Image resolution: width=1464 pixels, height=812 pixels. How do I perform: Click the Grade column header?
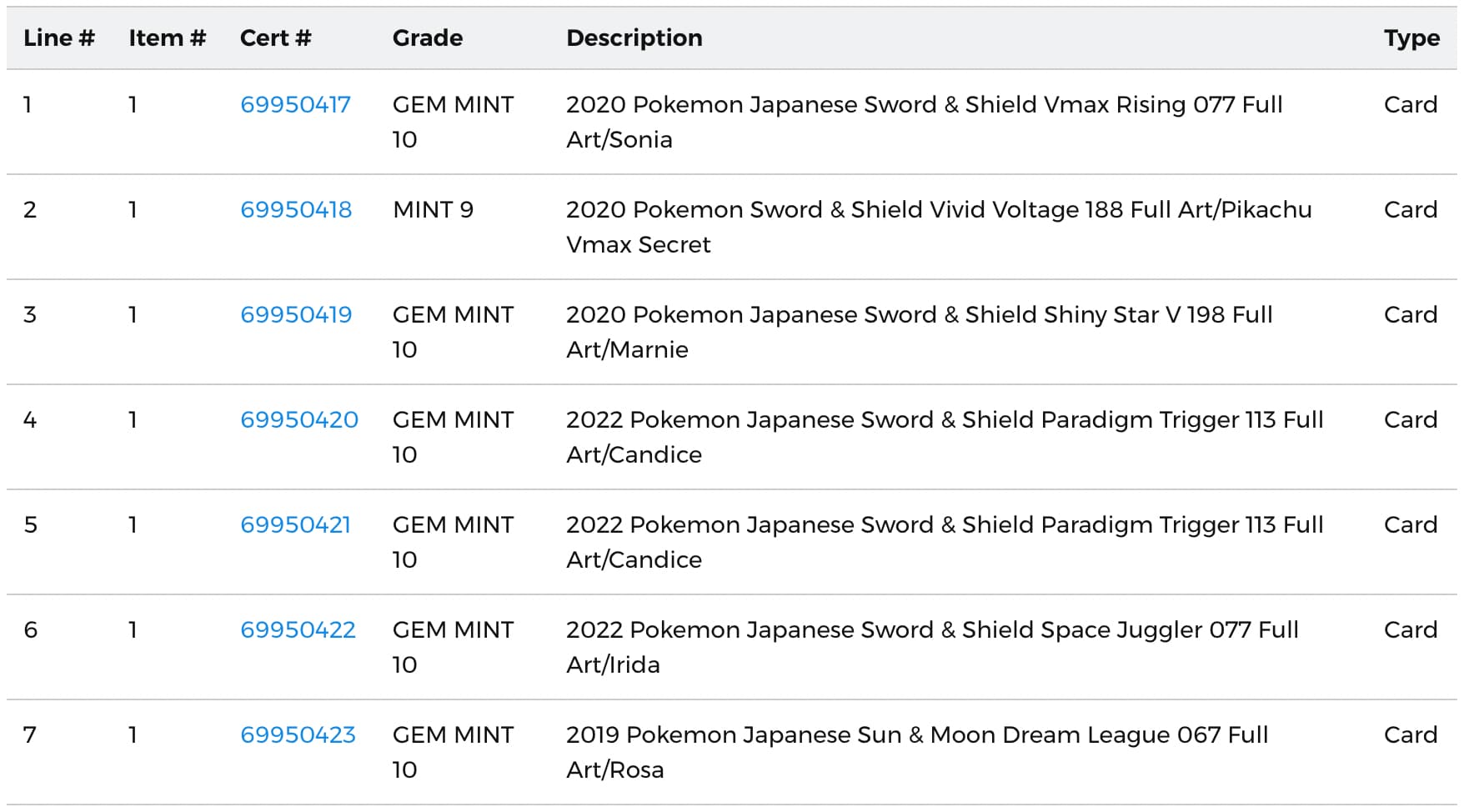point(428,38)
